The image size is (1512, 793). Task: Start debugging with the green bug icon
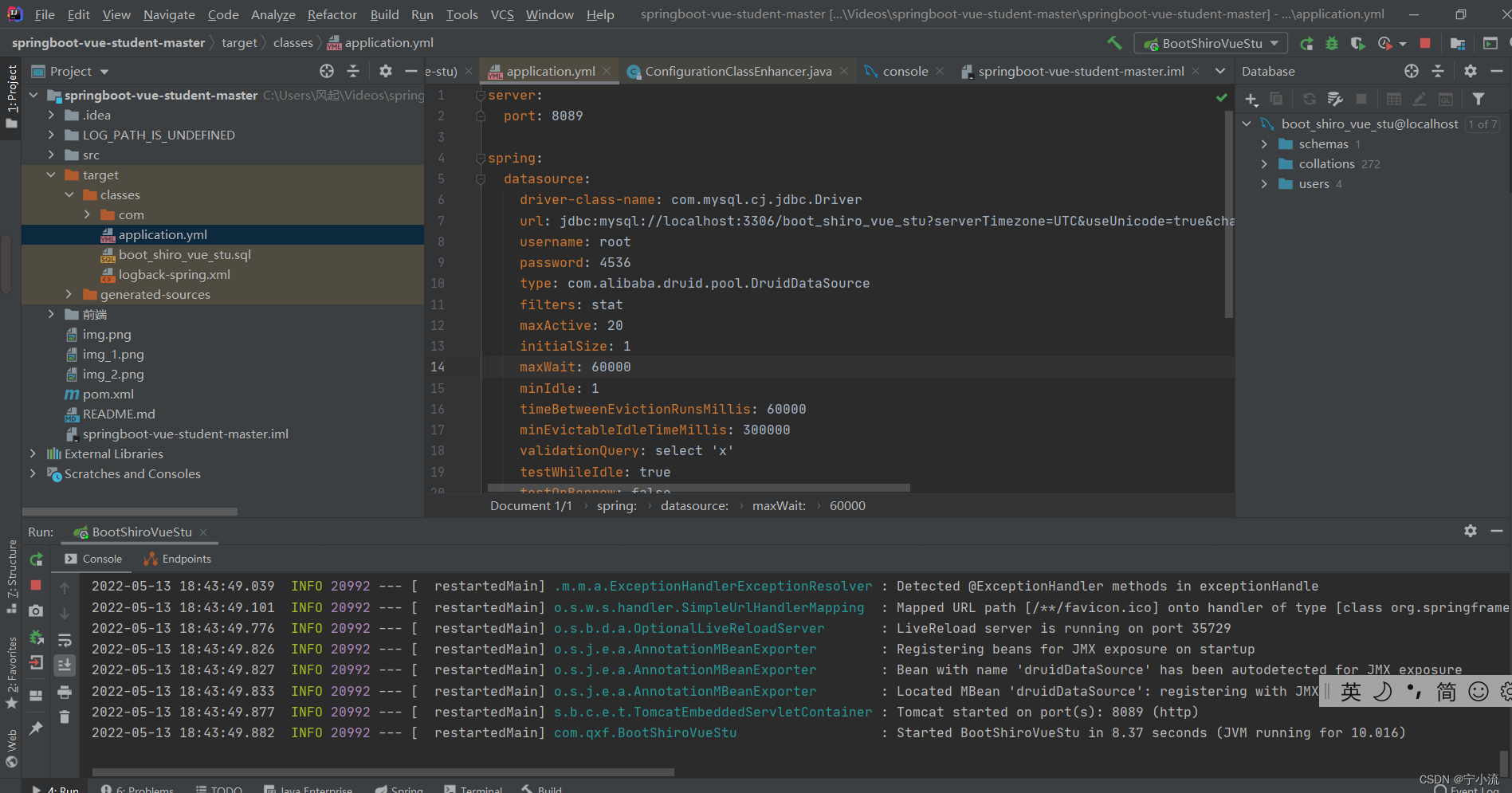coord(1332,43)
